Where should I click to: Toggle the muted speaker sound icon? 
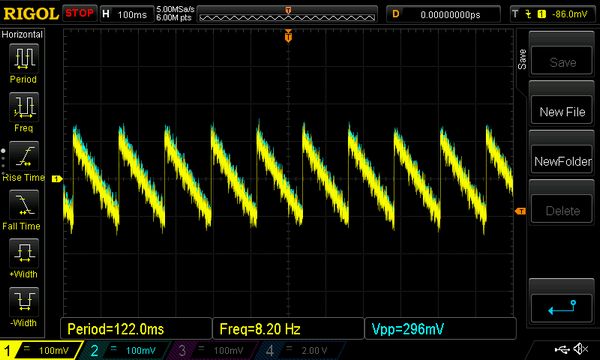pos(580,349)
